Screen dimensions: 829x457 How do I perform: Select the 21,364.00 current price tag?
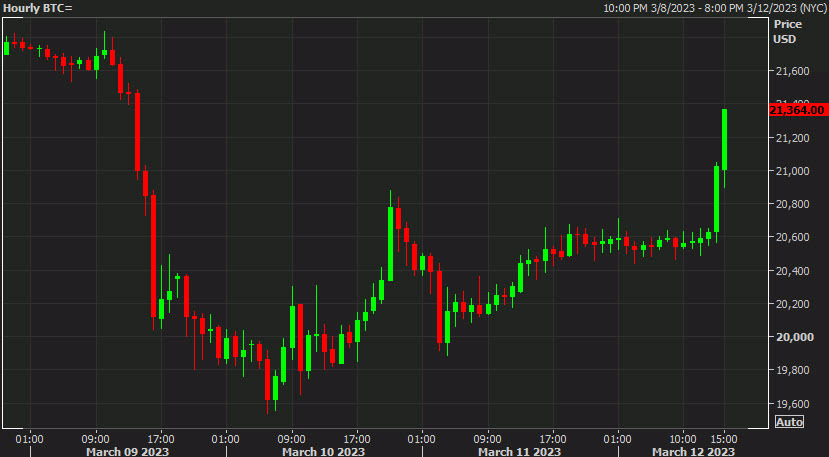(x=797, y=110)
